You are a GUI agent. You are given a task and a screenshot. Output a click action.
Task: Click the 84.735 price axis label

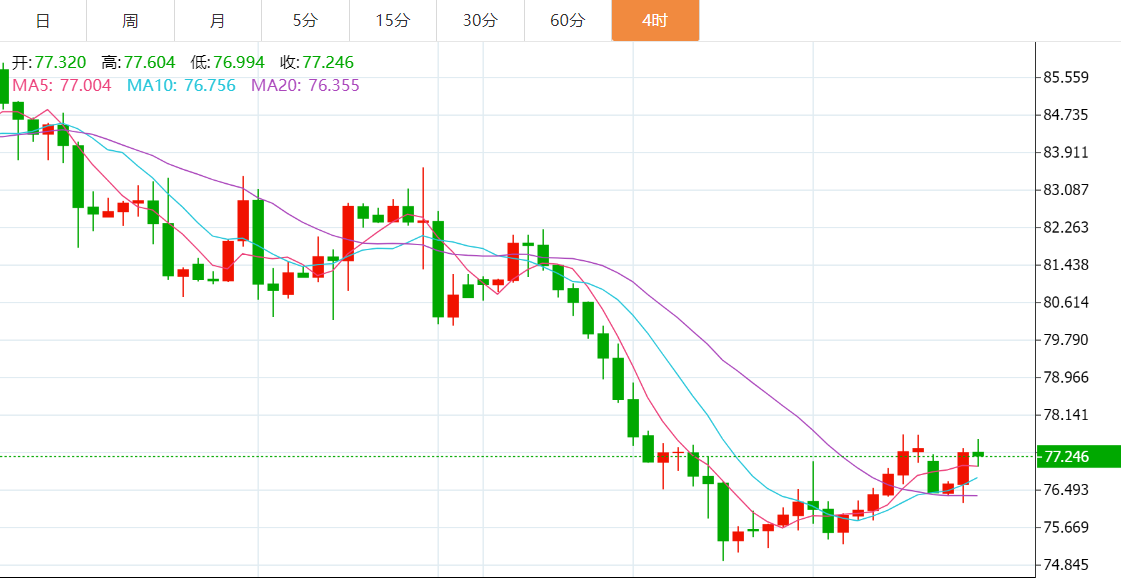[1066, 115]
